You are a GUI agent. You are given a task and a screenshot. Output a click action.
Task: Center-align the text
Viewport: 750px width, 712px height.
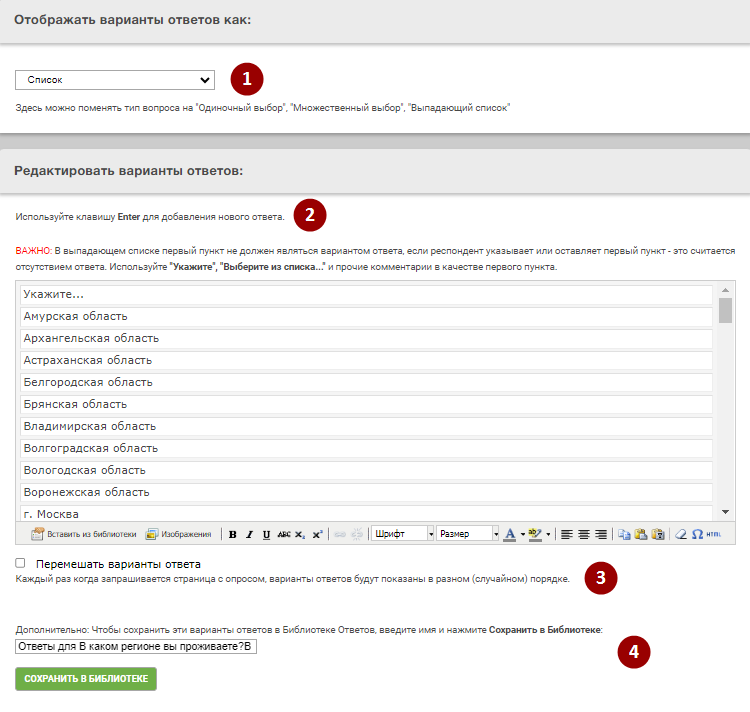(x=583, y=534)
